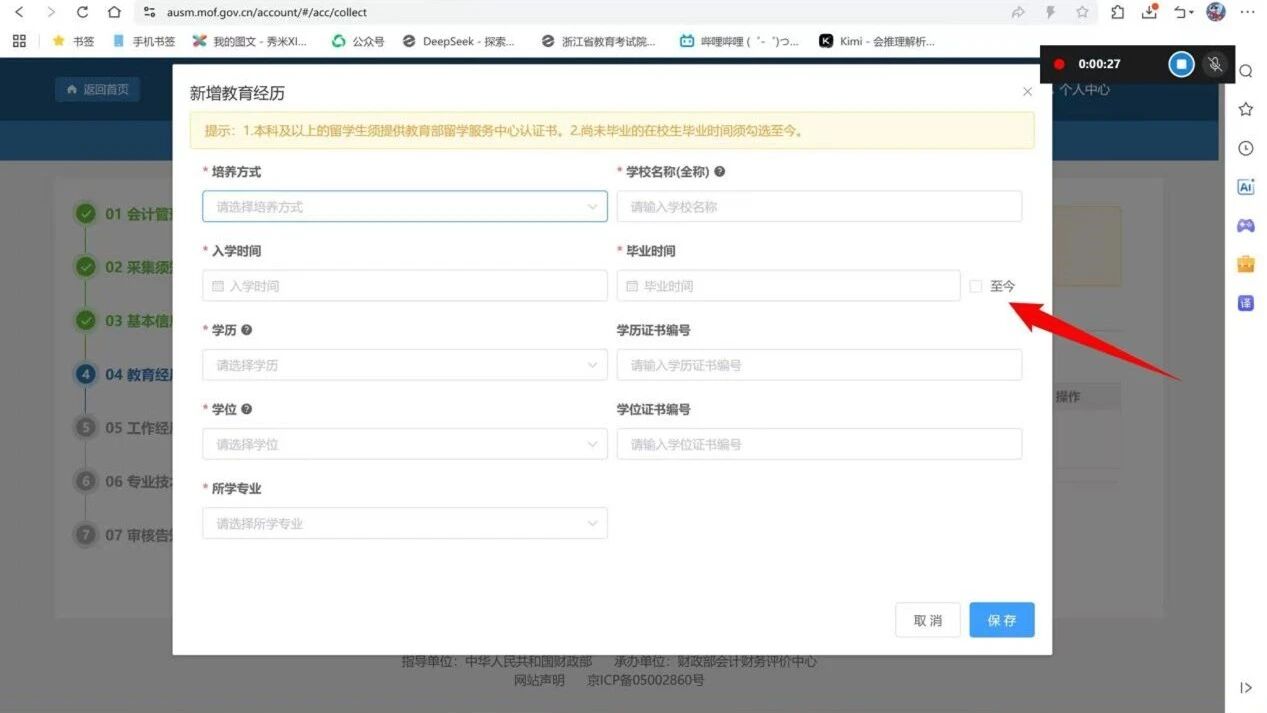
Task: Click the 入学时间 date field
Action: coord(404,286)
